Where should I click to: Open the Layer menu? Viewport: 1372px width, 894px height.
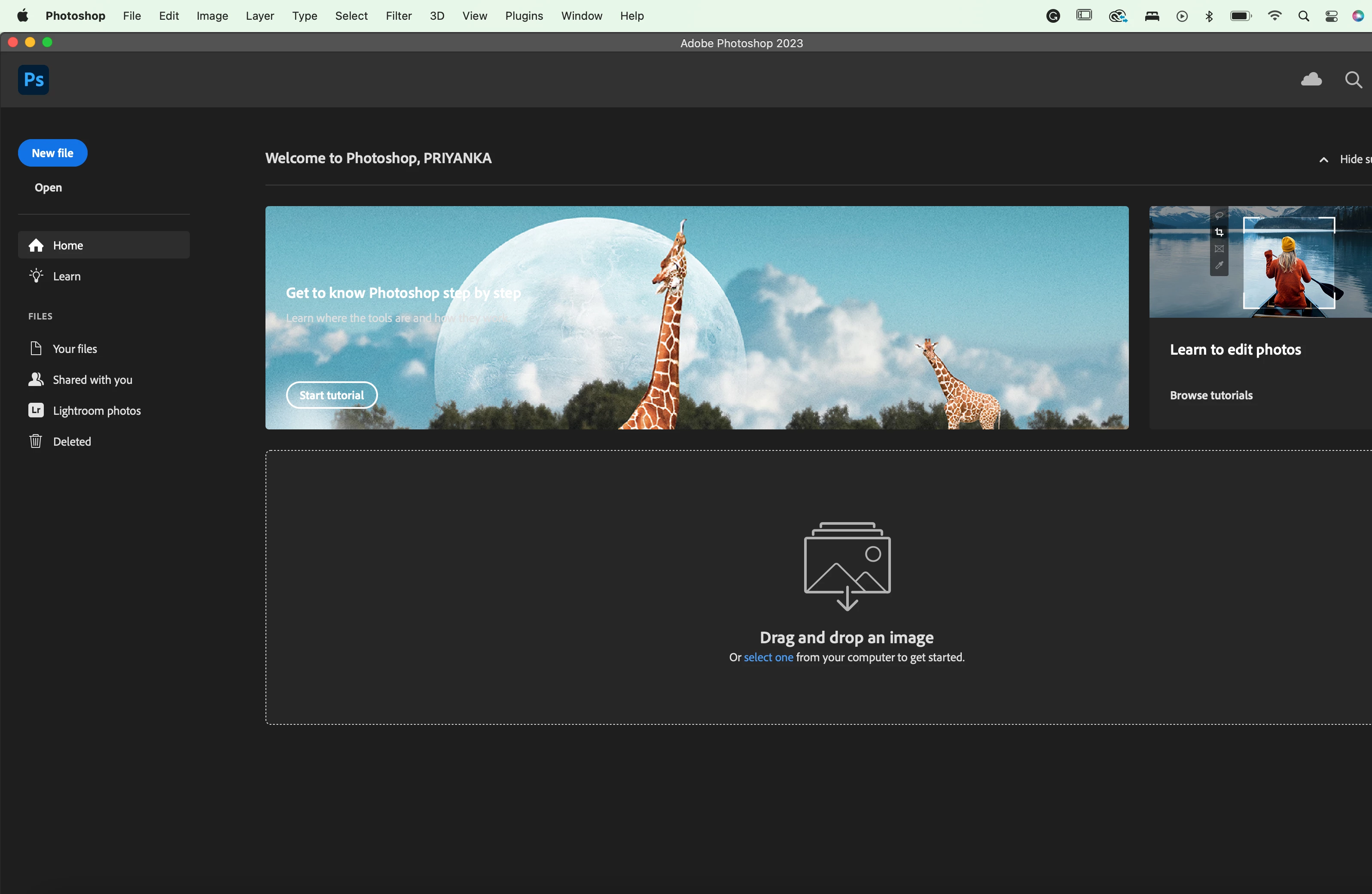tap(259, 16)
